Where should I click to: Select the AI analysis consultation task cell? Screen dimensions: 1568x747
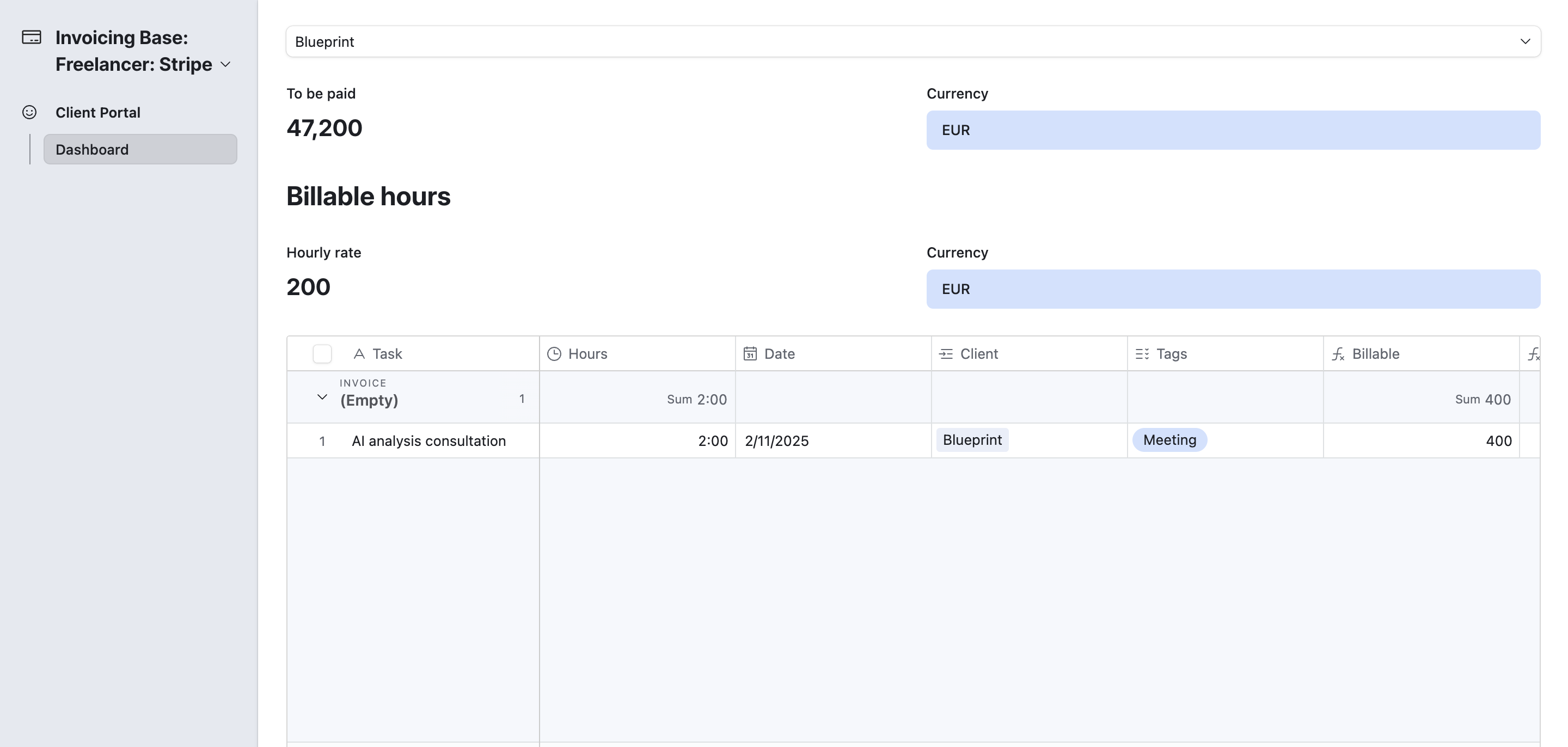[428, 441]
